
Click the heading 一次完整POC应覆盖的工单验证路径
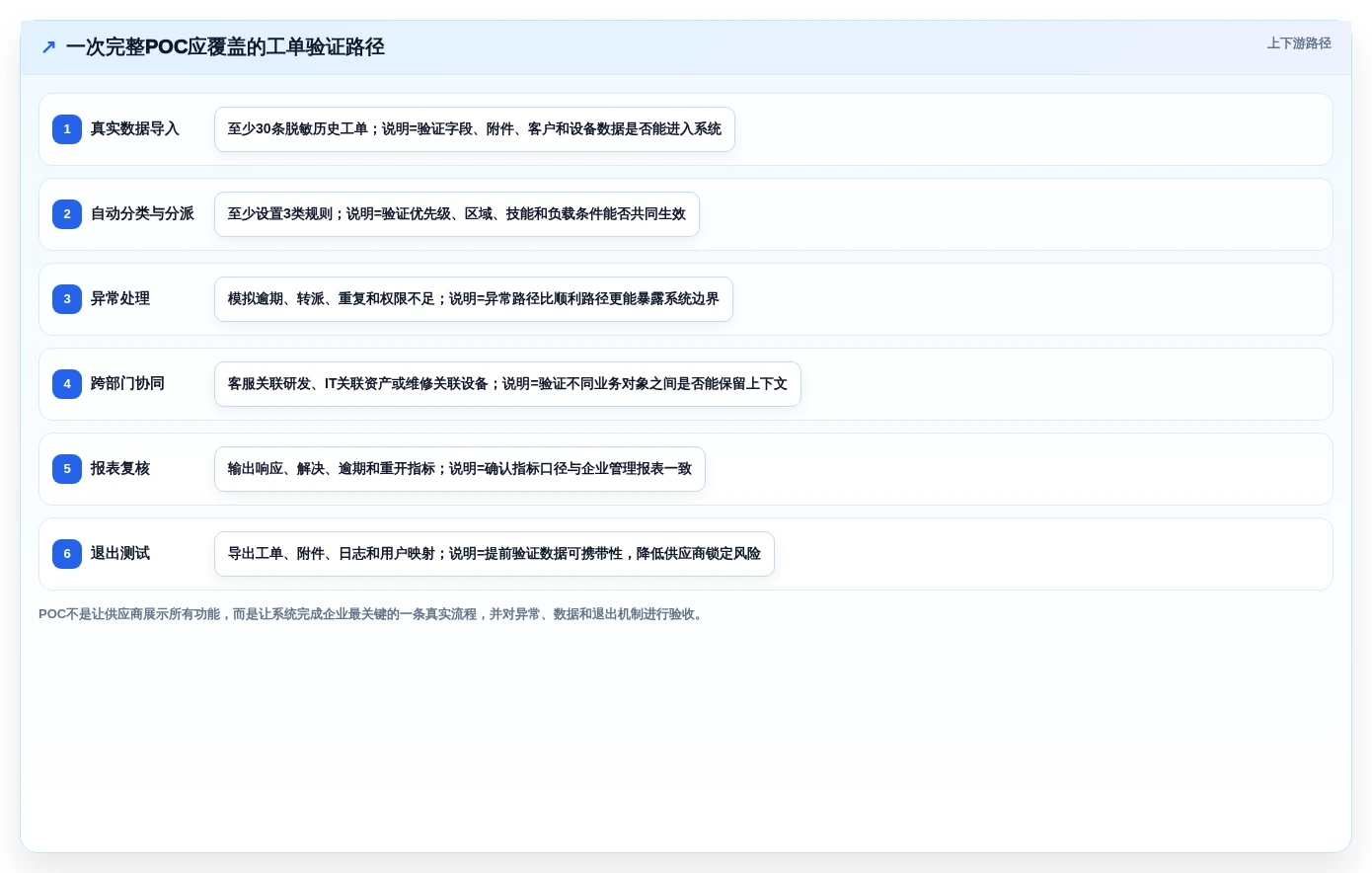[x=225, y=46]
